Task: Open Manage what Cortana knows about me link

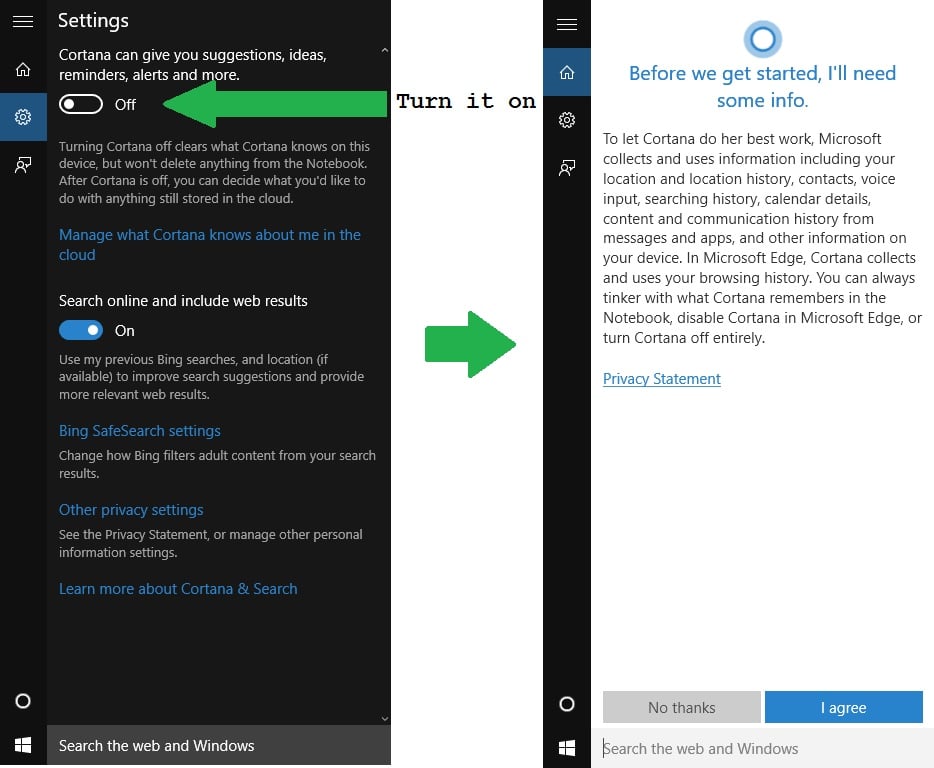Action: click(x=210, y=244)
